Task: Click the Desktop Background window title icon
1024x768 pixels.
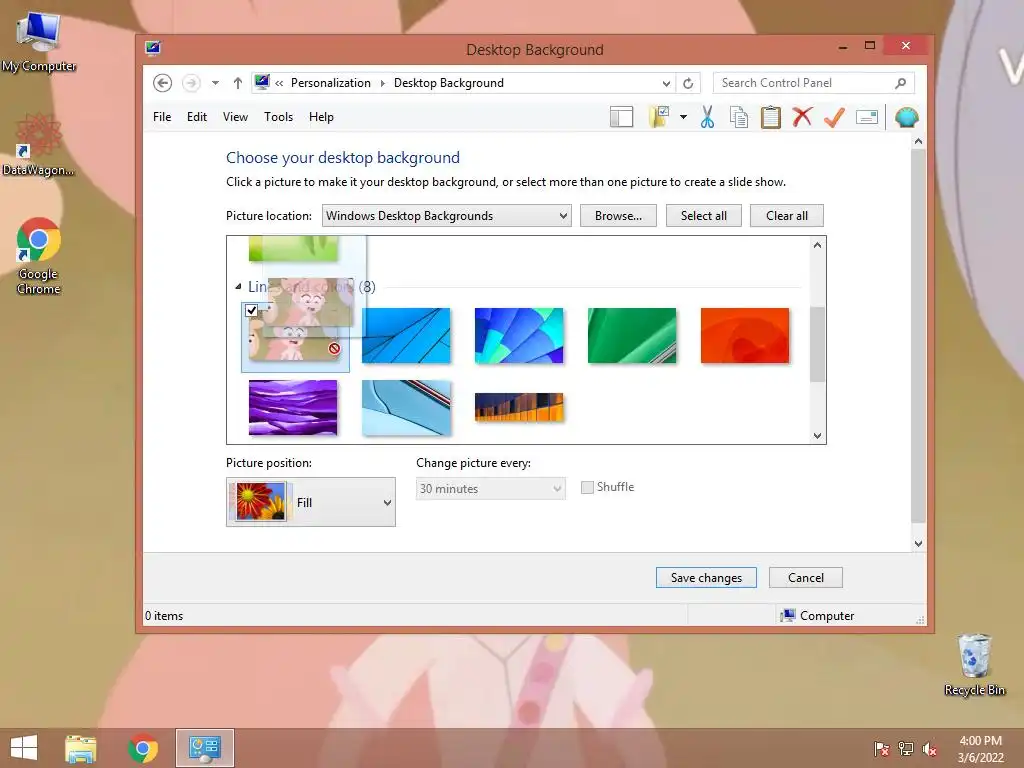Action: (x=153, y=48)
